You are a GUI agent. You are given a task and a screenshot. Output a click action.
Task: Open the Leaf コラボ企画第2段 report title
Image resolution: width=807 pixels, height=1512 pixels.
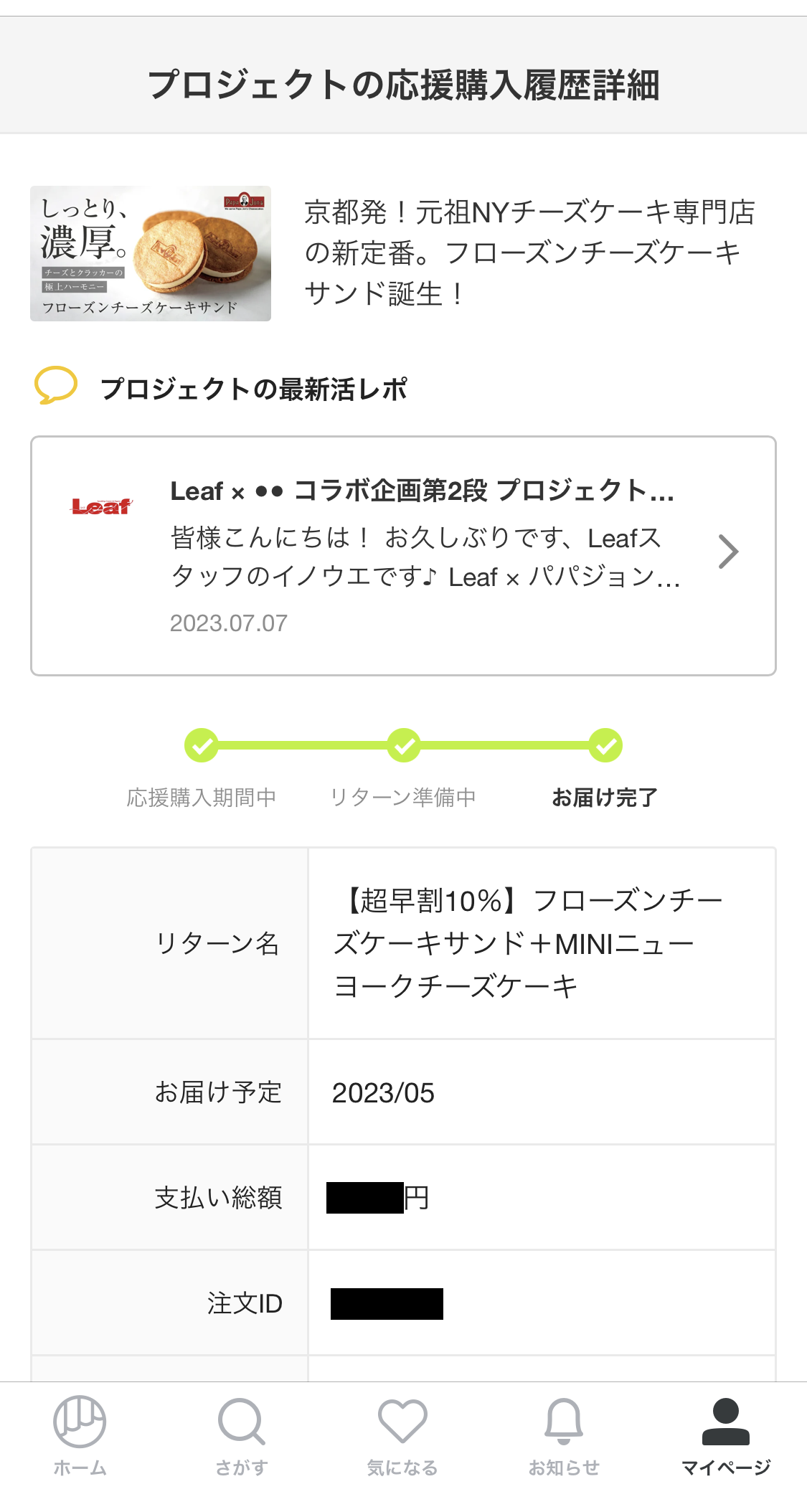422,491
